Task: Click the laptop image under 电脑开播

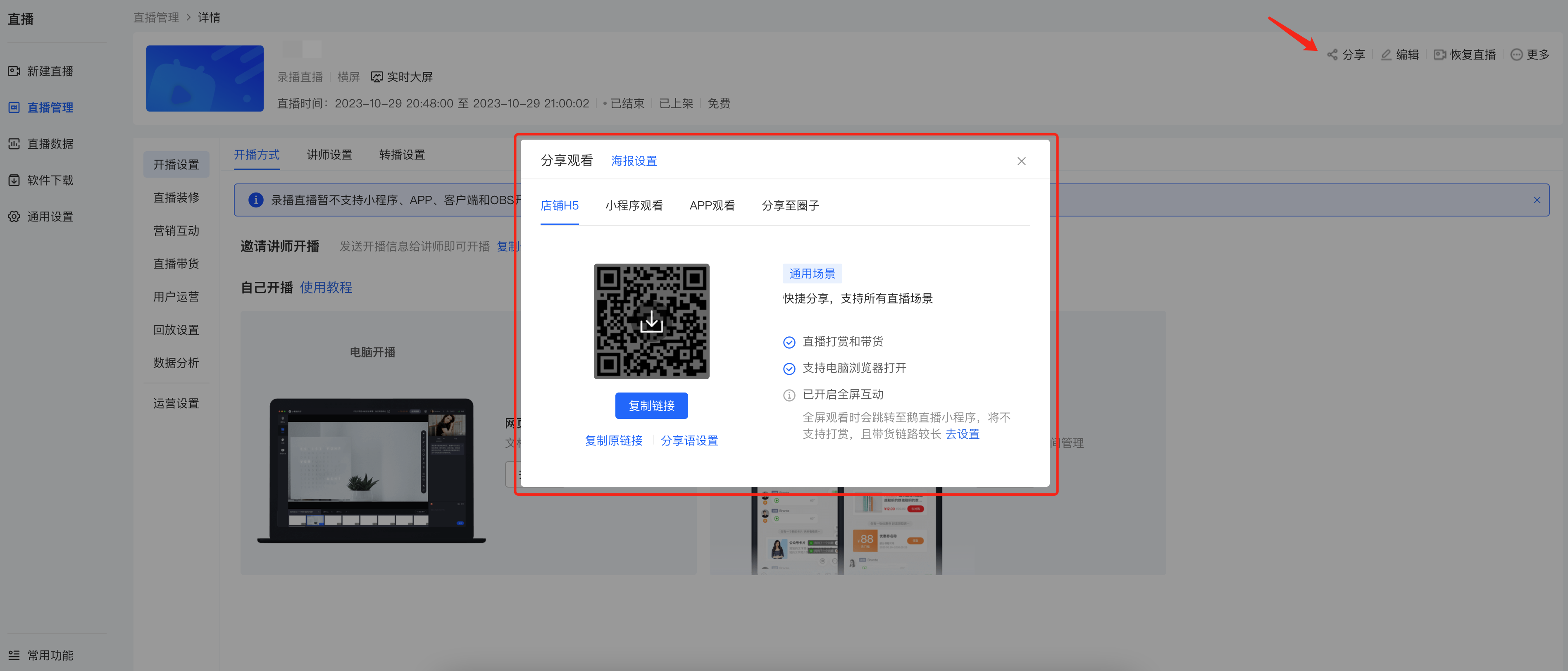Action: (371, 470)
